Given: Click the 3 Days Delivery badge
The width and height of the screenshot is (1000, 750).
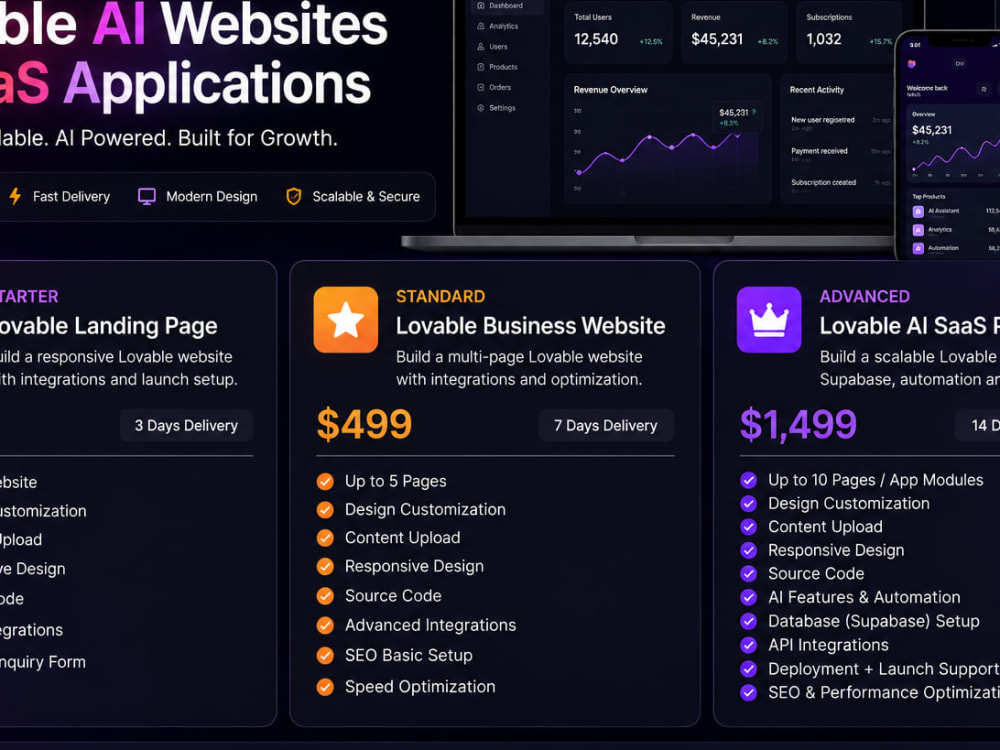Looking at the screenshot, I should (x=186, y=425).
